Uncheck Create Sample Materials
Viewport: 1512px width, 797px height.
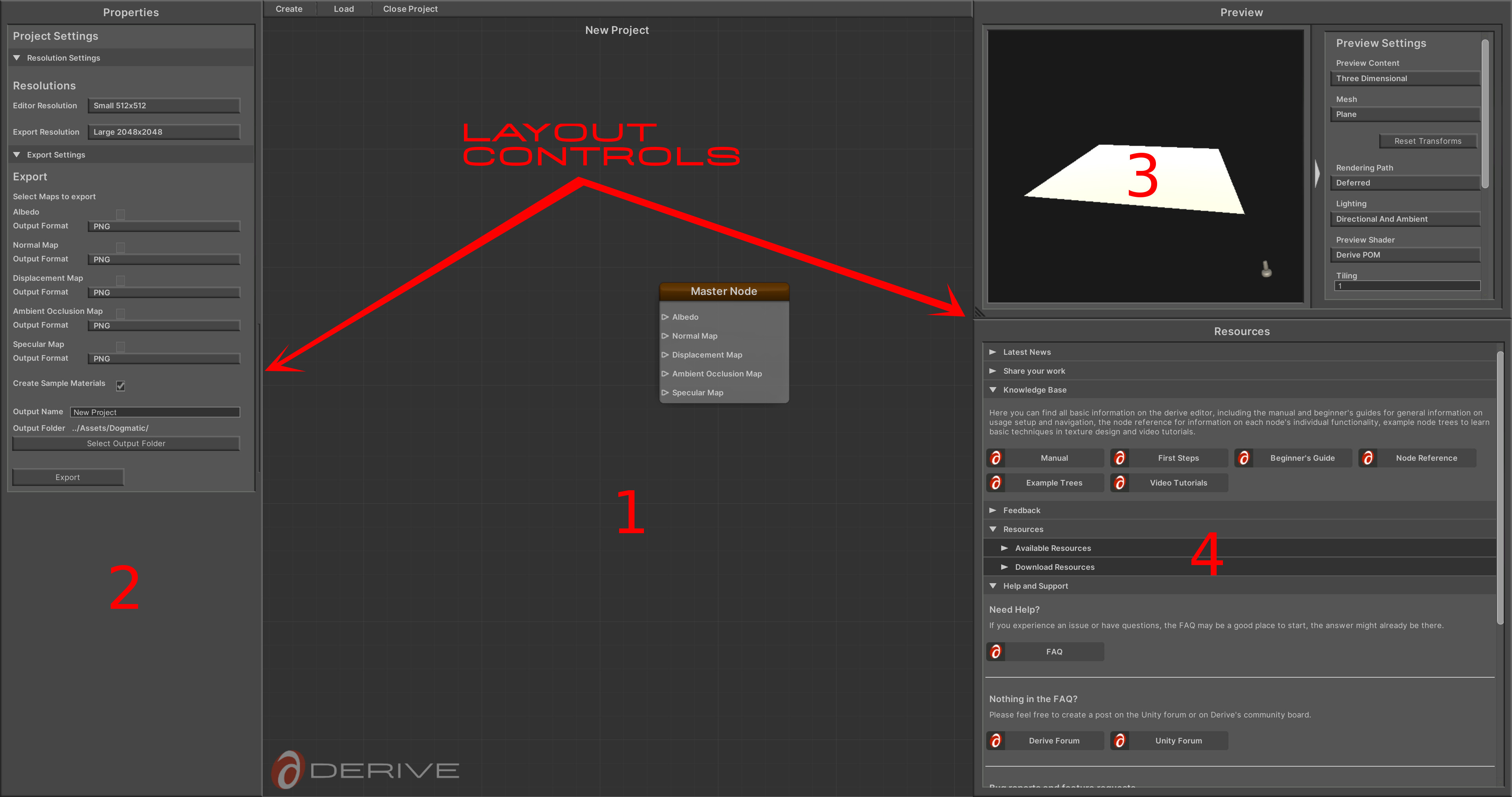pyautogui.click(x=121, y=386)
